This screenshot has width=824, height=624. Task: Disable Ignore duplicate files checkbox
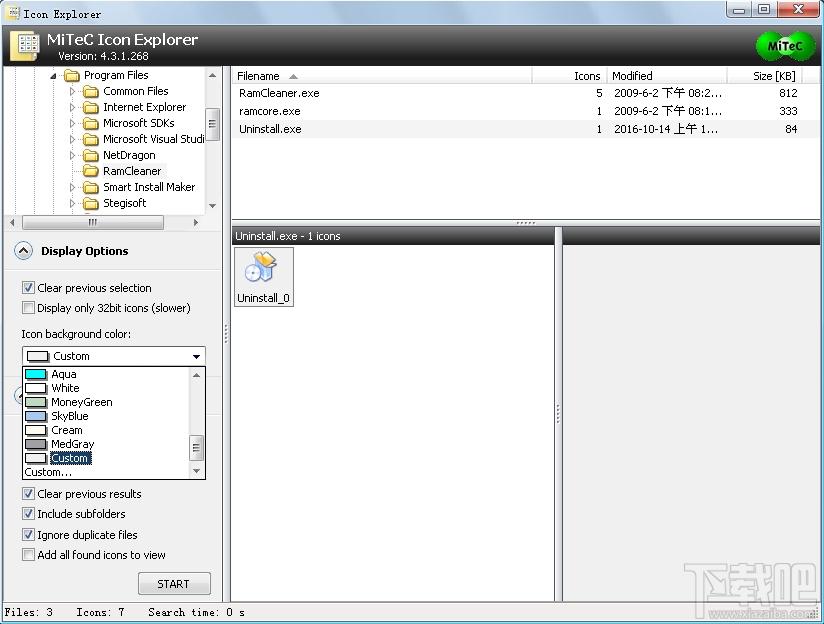pos(28,535)
